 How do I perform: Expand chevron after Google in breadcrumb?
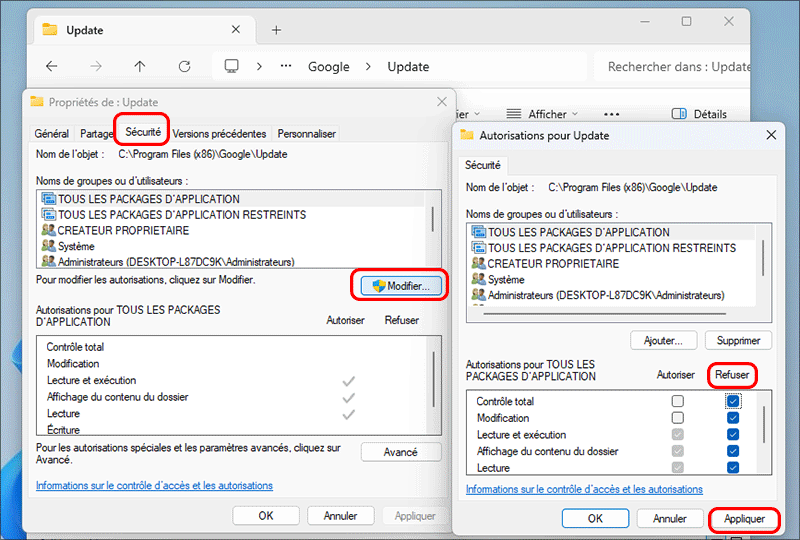(x=366, y=66)
